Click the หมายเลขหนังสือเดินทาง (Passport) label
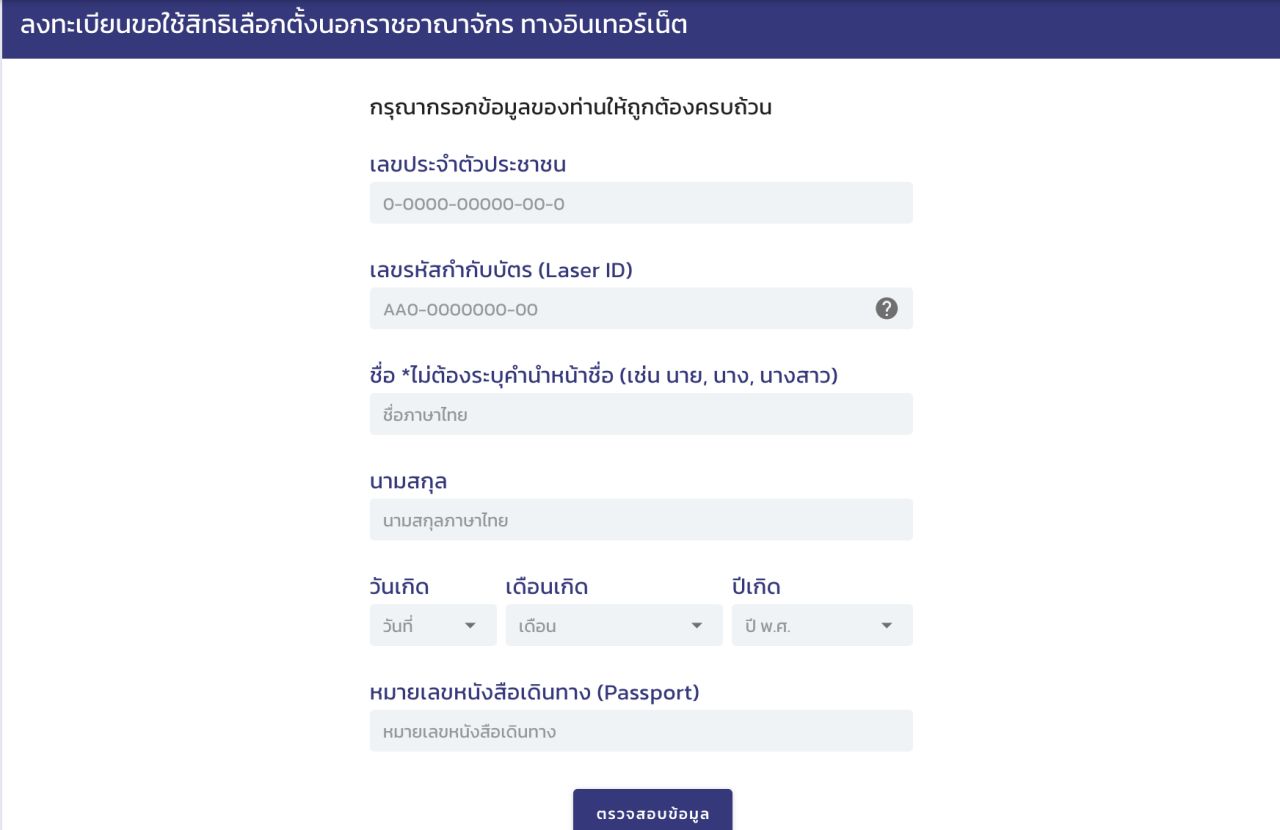This screenshot has width=1280, height=830. coord(534,692)
